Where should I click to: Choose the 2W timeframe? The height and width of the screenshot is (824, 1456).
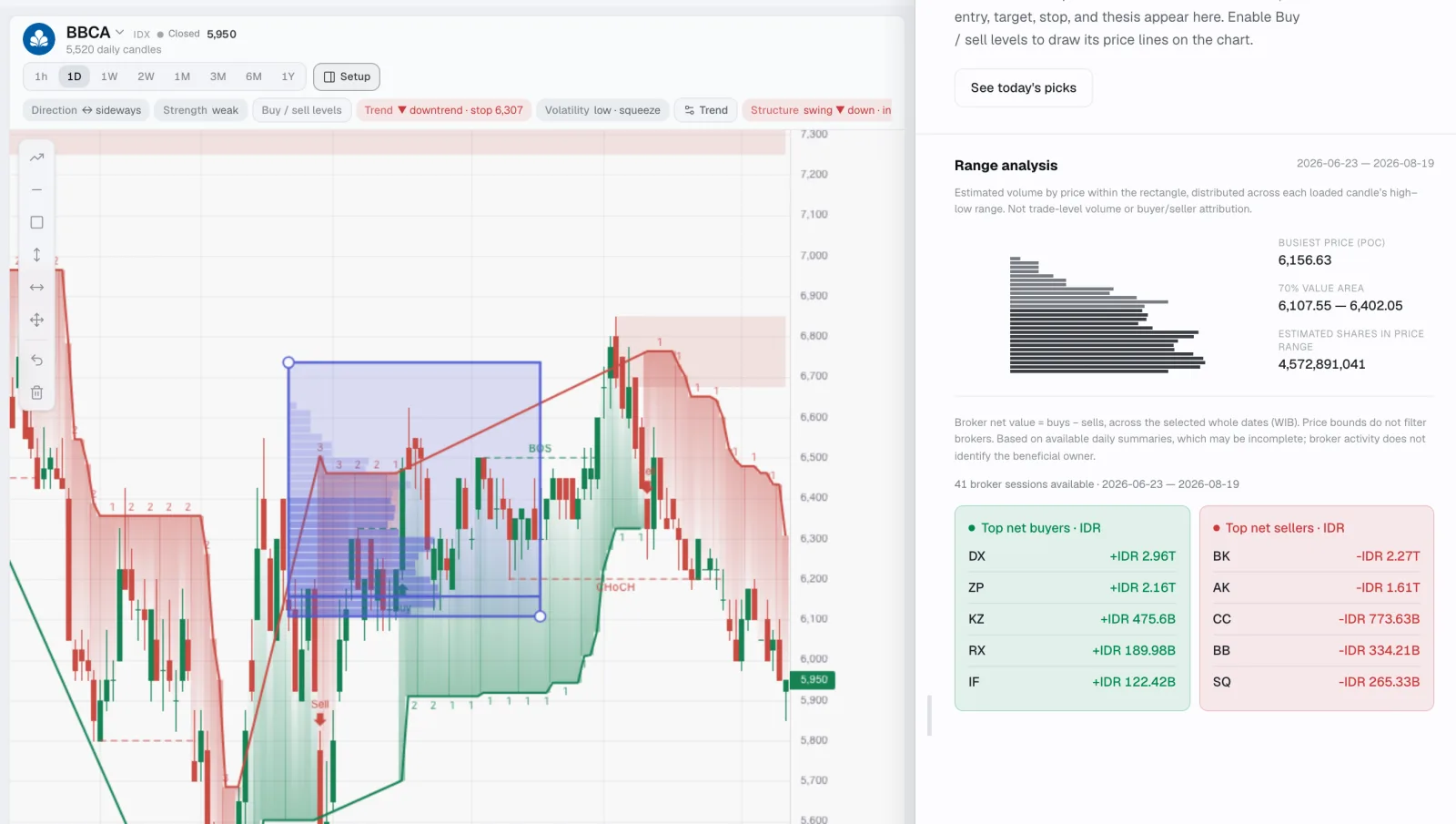pyautogui.click(x=146, y=76)
